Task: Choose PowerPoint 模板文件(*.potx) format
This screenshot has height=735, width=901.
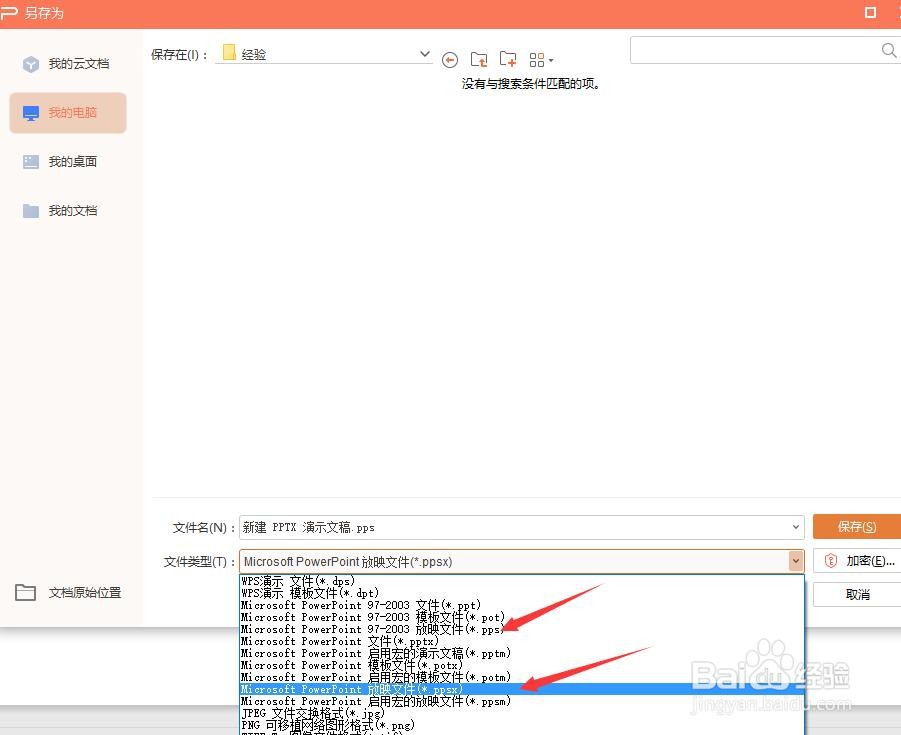Action: pyautogui.click(x=522, y=665)
